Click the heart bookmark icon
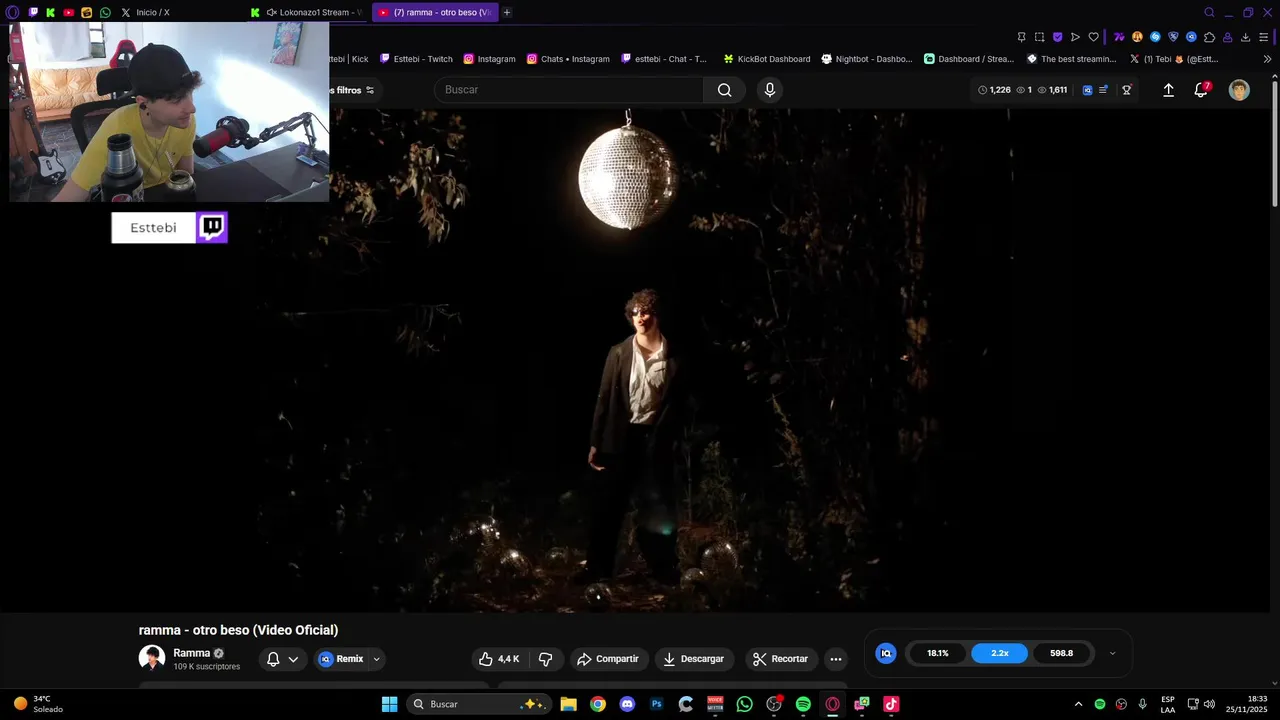The width and height of the screenshot is (1280, 720). pyautogui.click(x=1093, y=37)
